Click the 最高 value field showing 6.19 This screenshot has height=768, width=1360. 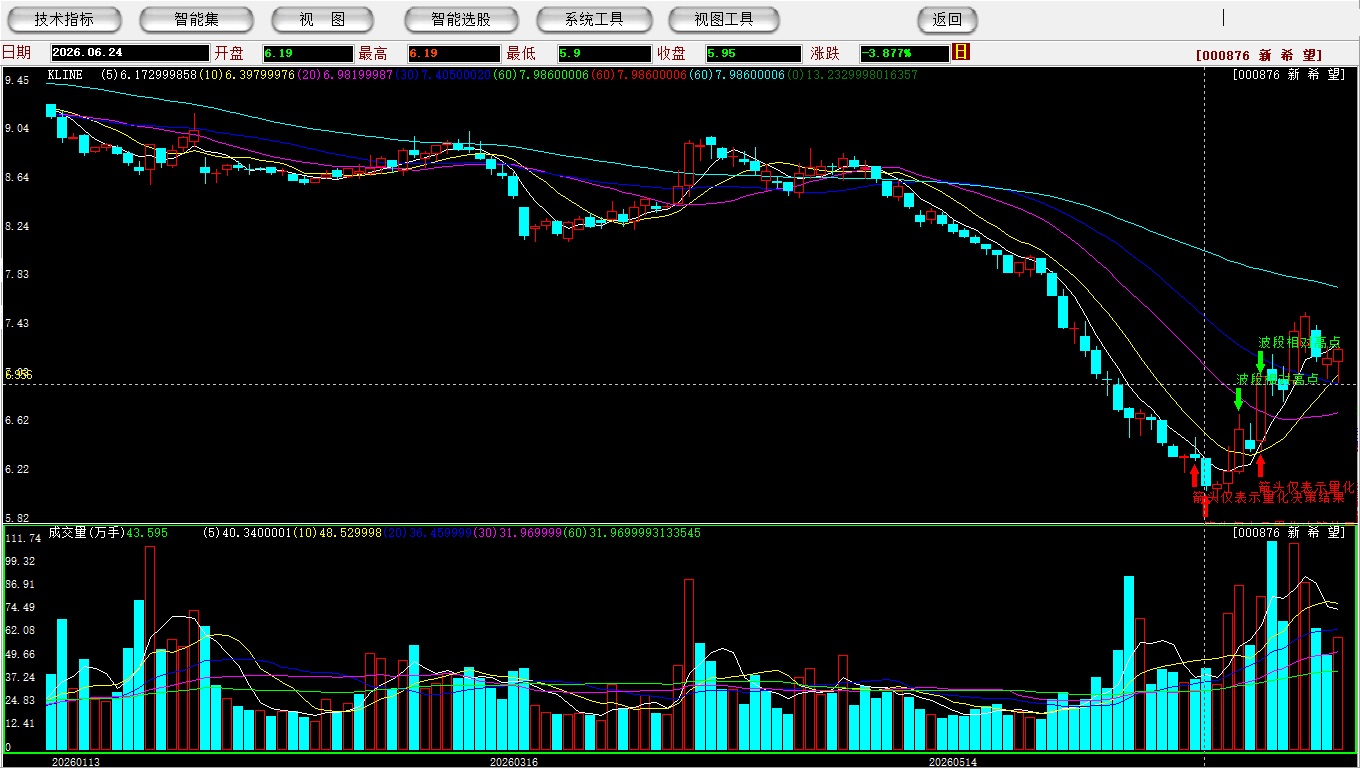[x=454, y=54]
